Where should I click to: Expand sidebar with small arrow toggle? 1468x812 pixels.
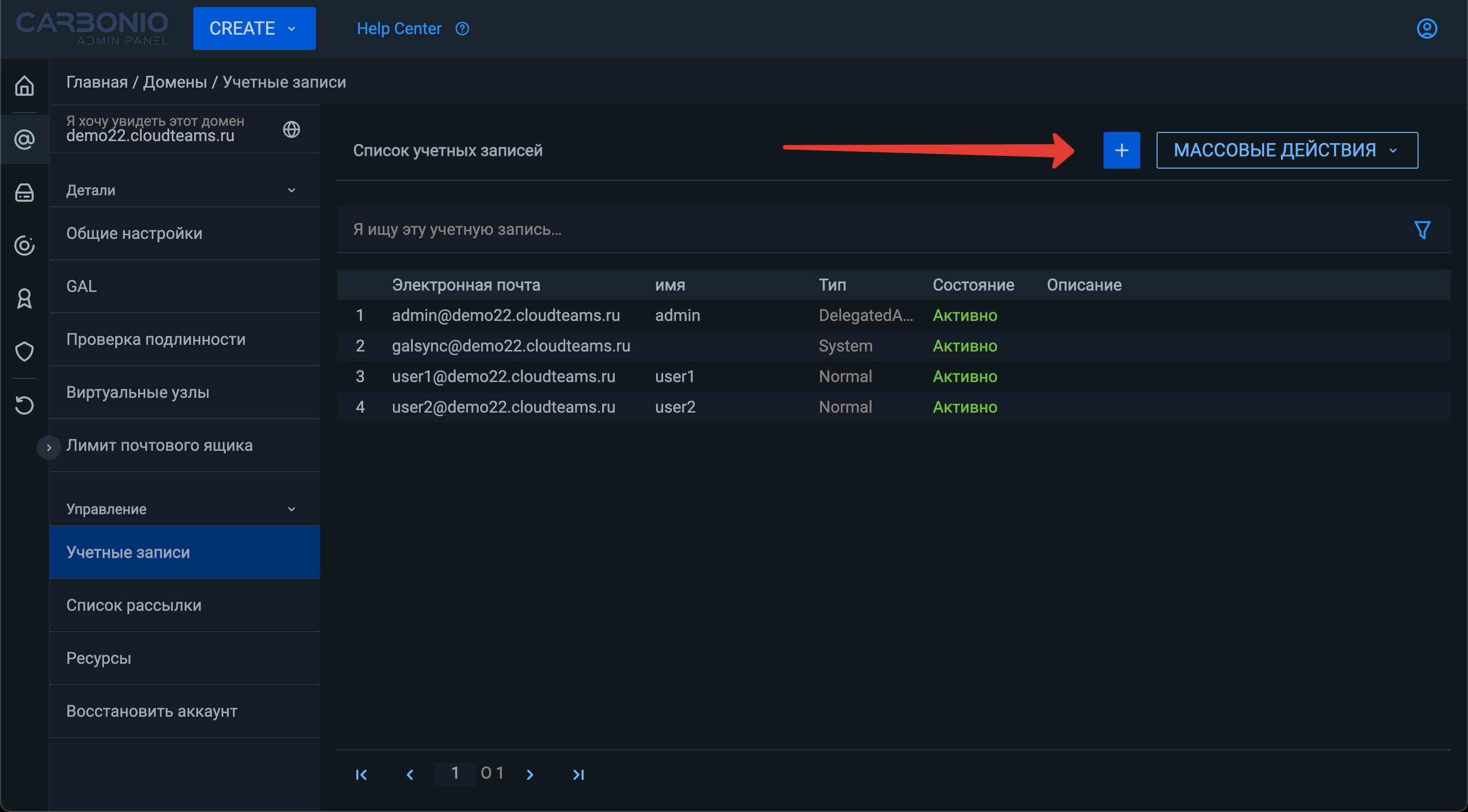pyautogui.click(x=48, y=448)
